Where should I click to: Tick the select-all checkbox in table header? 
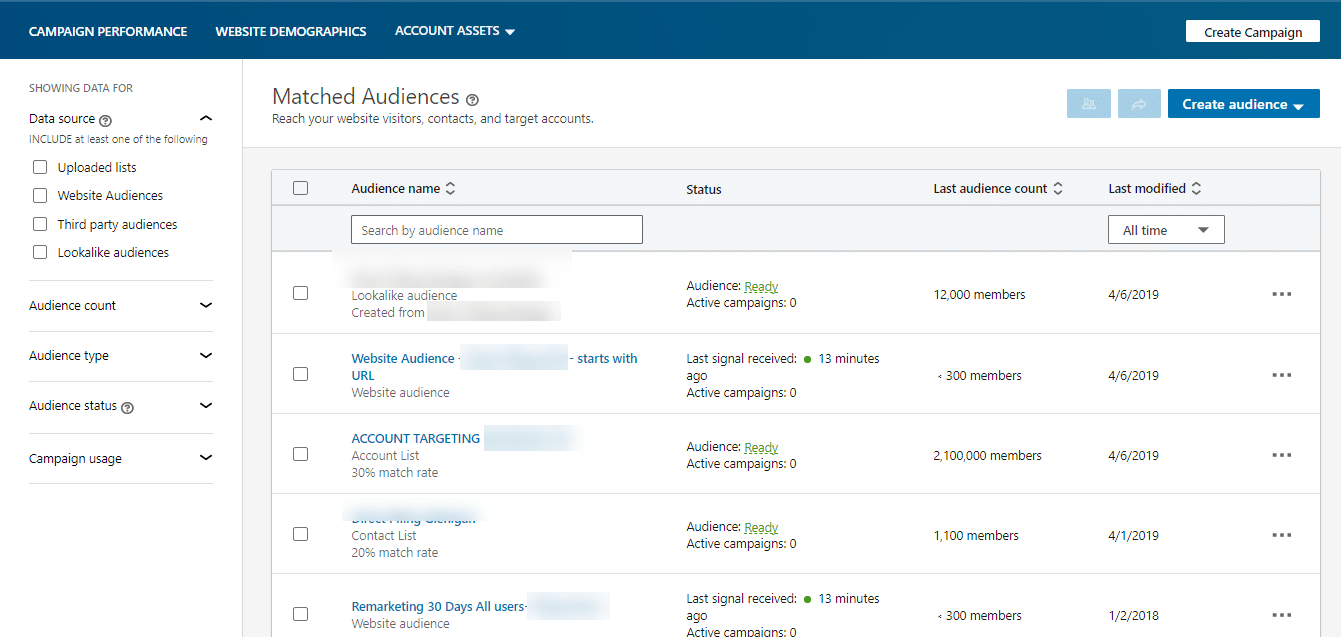[300, 188]
